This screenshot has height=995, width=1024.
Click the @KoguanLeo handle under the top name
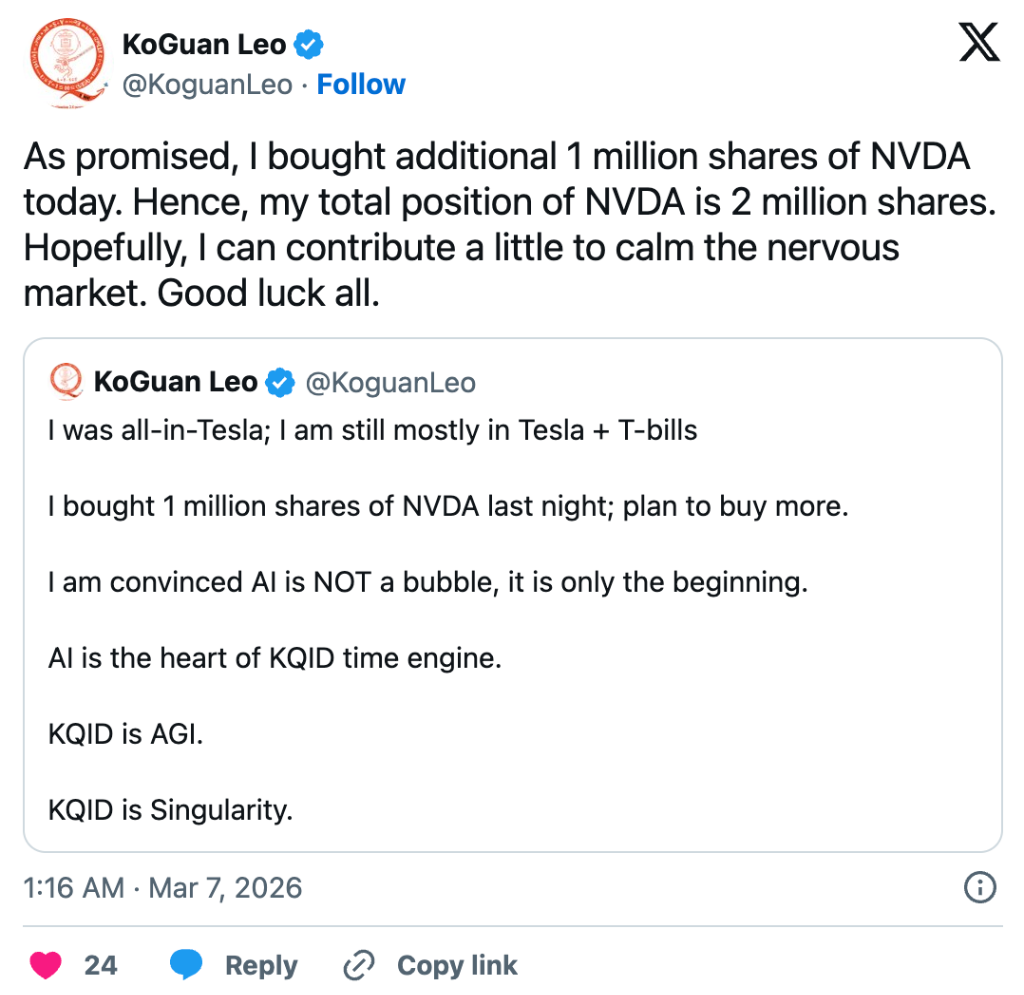pos(207,84)
